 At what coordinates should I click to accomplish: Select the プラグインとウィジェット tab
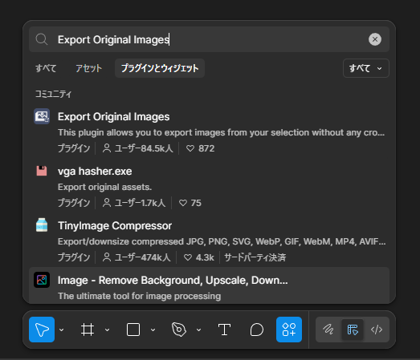160,68
